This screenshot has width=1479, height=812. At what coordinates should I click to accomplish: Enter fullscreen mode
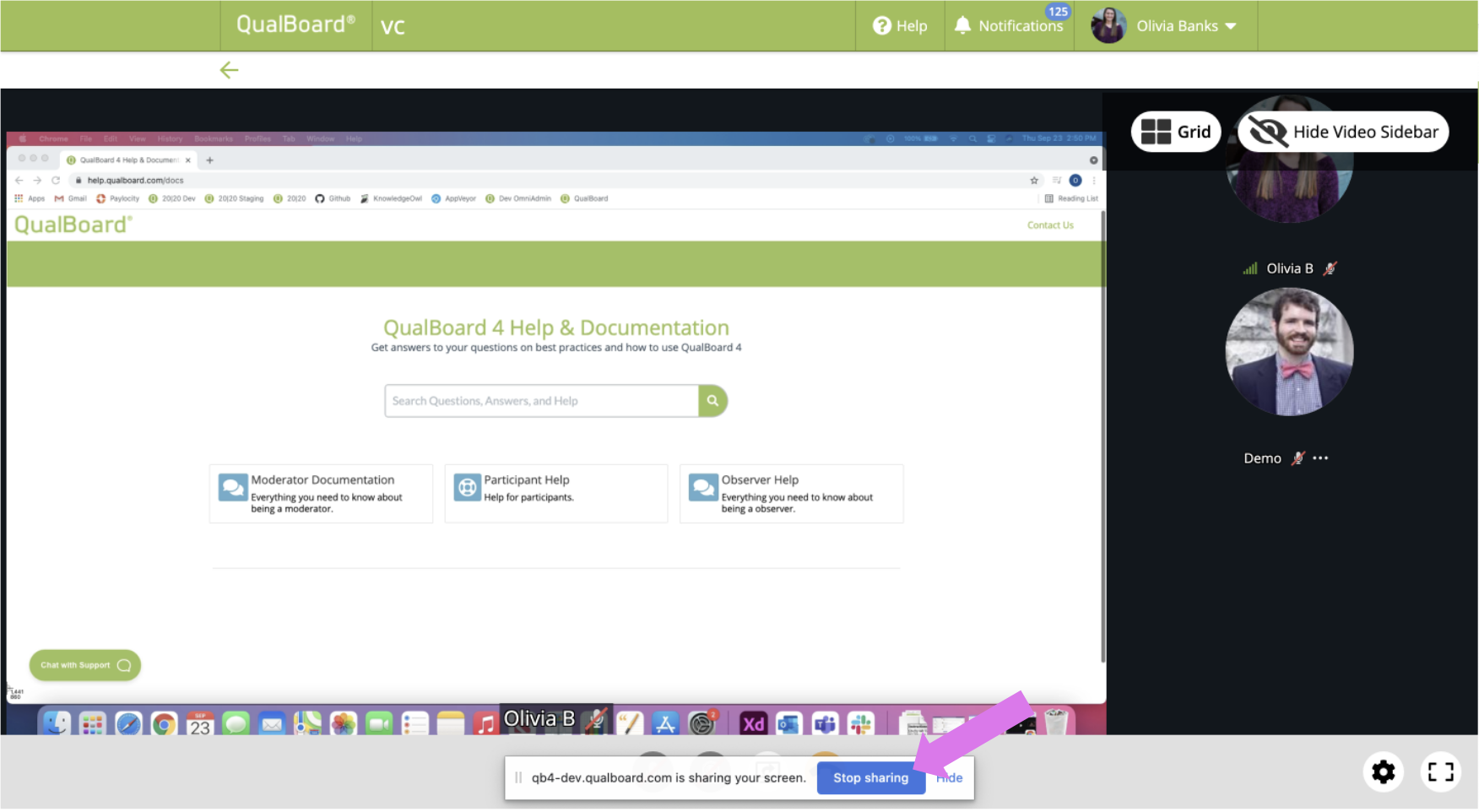(x=1441, y=771)
